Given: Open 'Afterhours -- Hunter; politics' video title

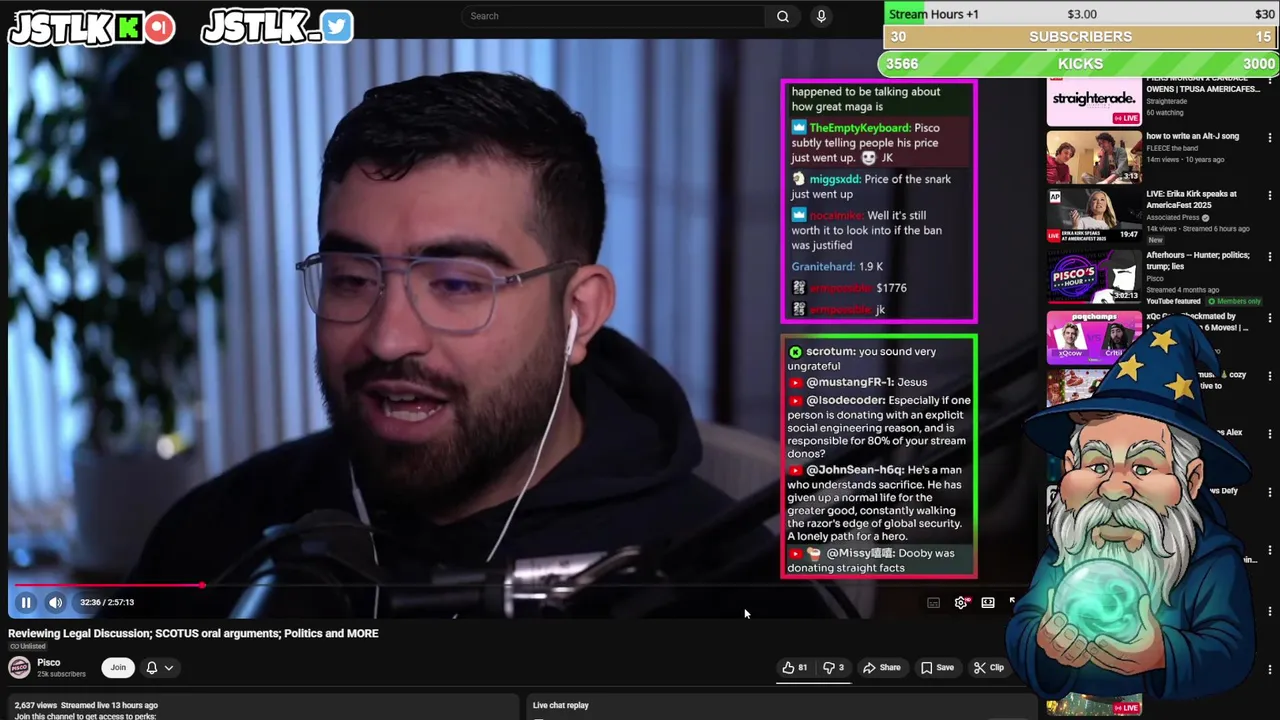Looking at the screenshot, I should tap(1197, 260).
